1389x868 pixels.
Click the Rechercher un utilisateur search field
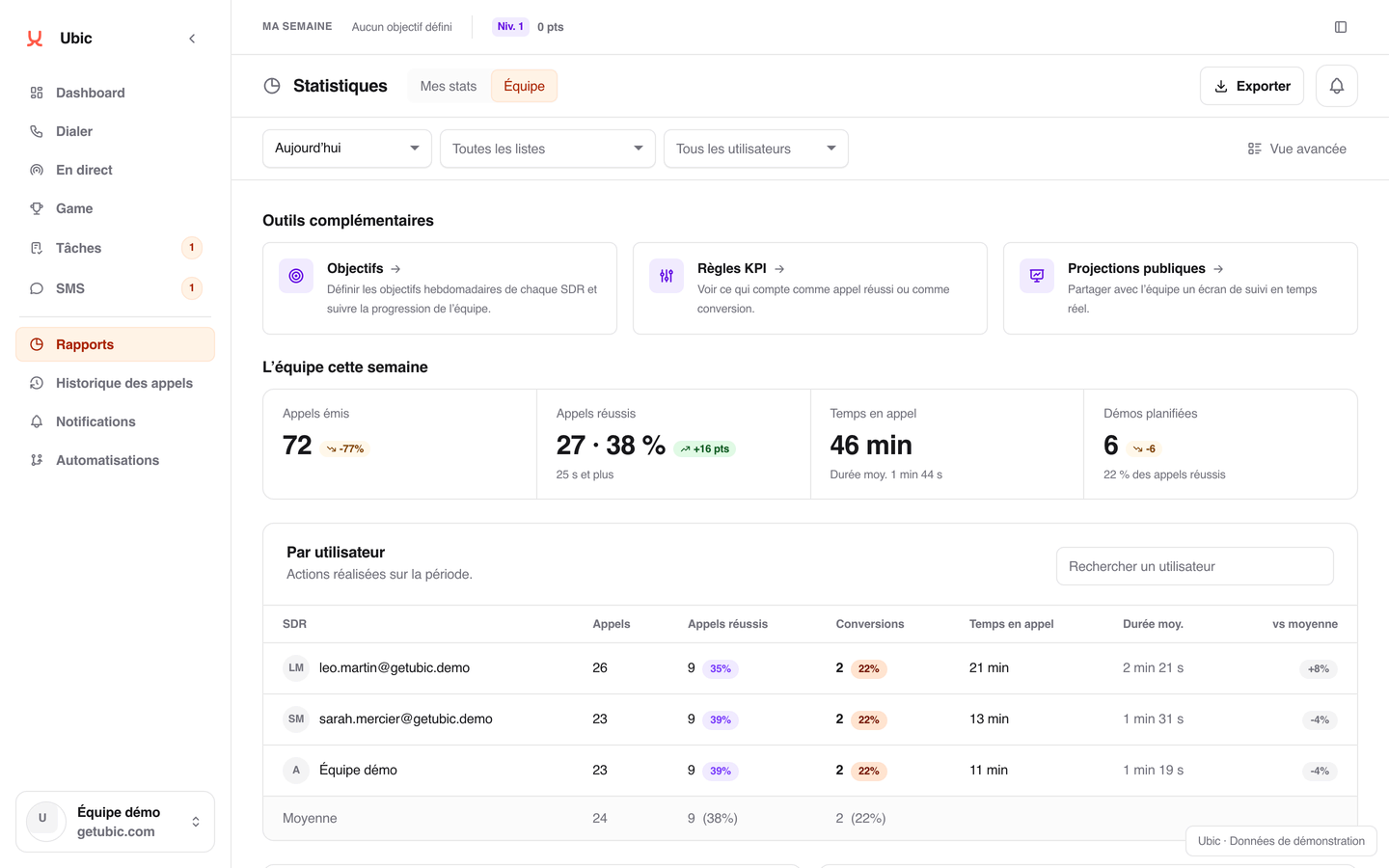tap(1195, 566)
